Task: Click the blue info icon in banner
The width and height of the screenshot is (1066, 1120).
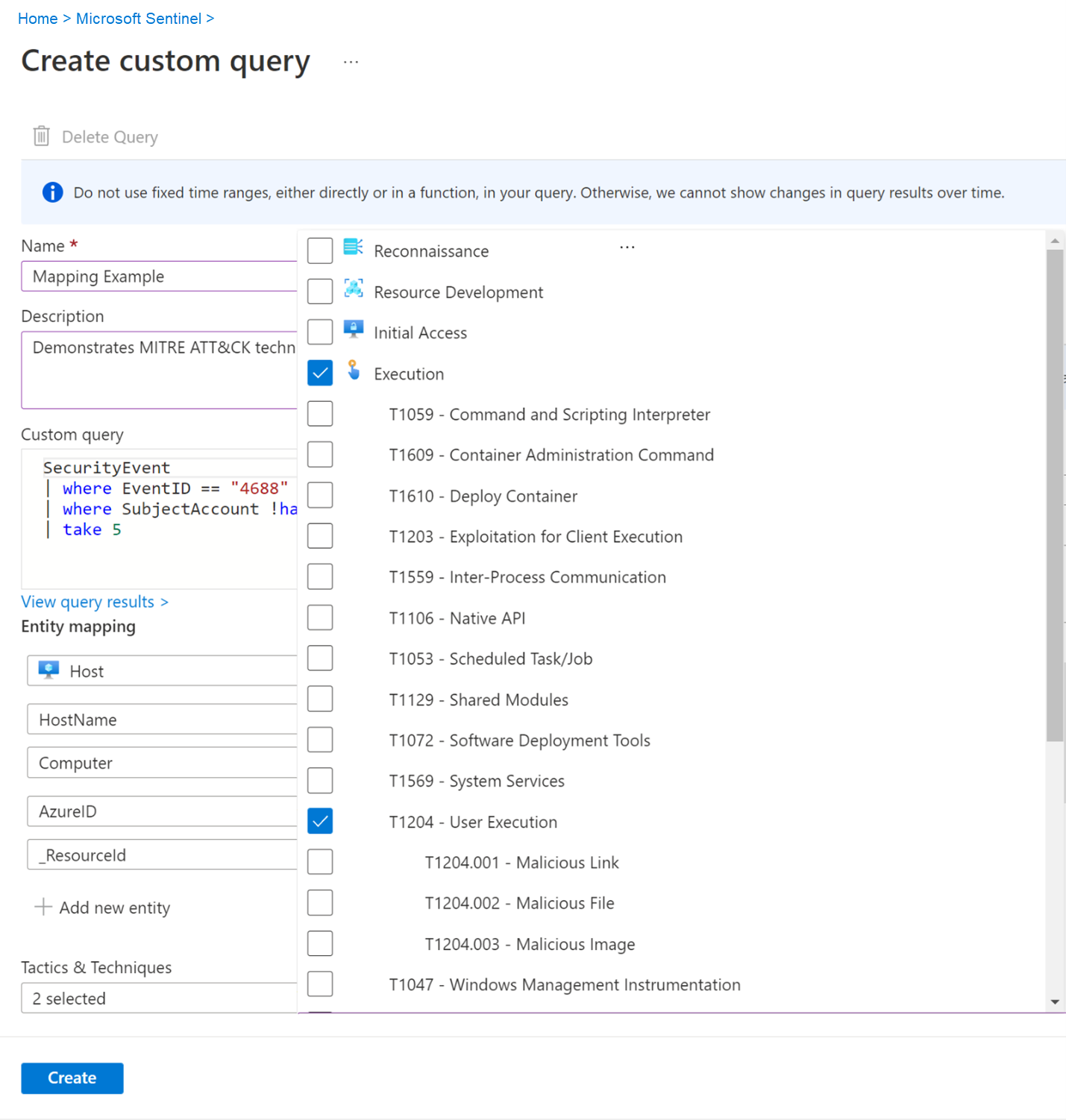Action: click(53, 192)
